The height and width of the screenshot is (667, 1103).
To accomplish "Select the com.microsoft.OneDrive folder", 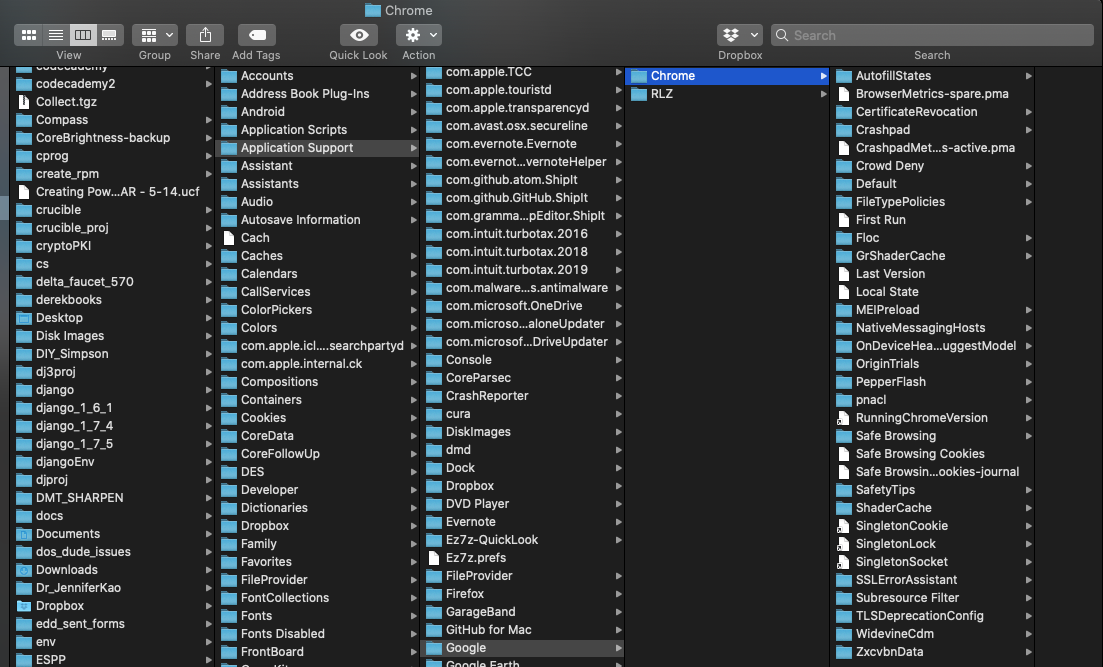I will tap(522, 306).
